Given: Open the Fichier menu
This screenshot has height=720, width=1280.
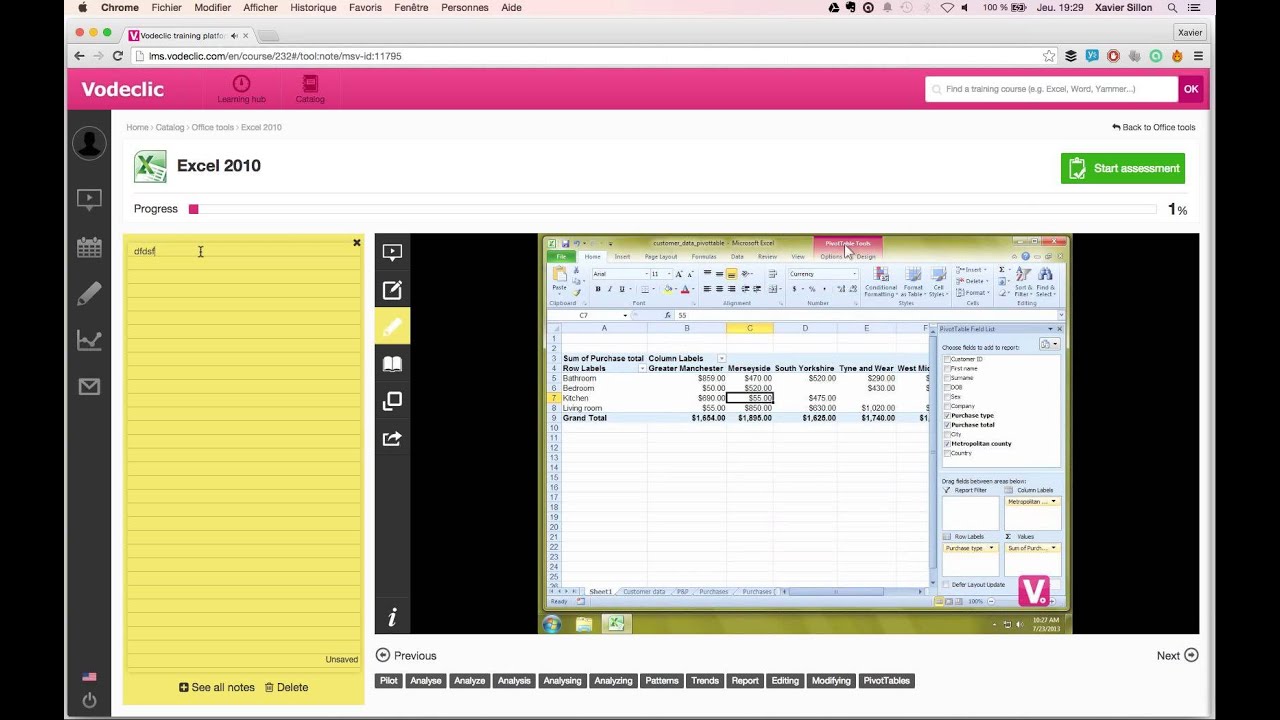Looking at the screenshot, I should 166,7.
